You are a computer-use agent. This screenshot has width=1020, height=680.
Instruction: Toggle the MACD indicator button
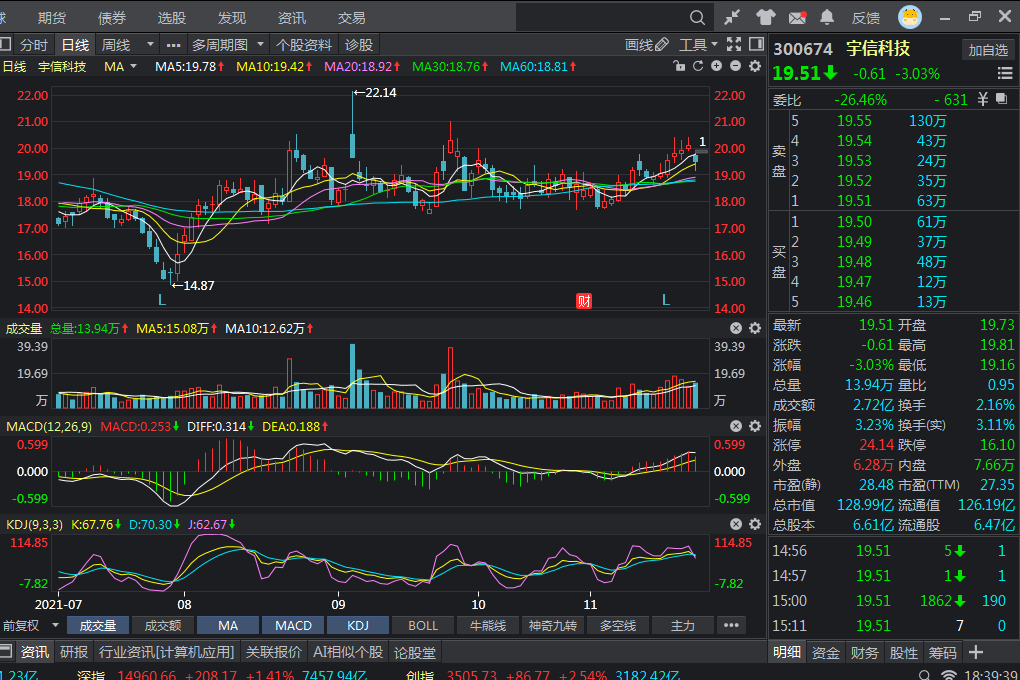coord(293,625)
